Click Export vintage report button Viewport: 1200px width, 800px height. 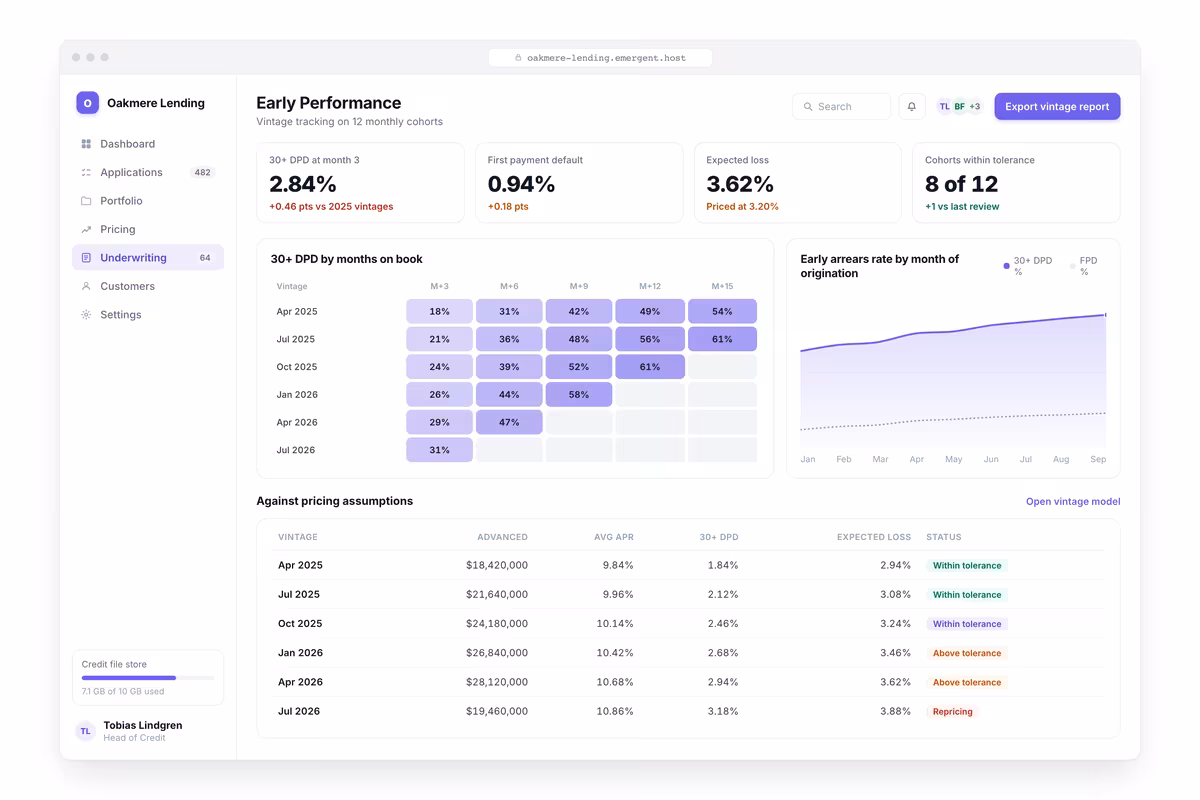[x=1057, y=106]
